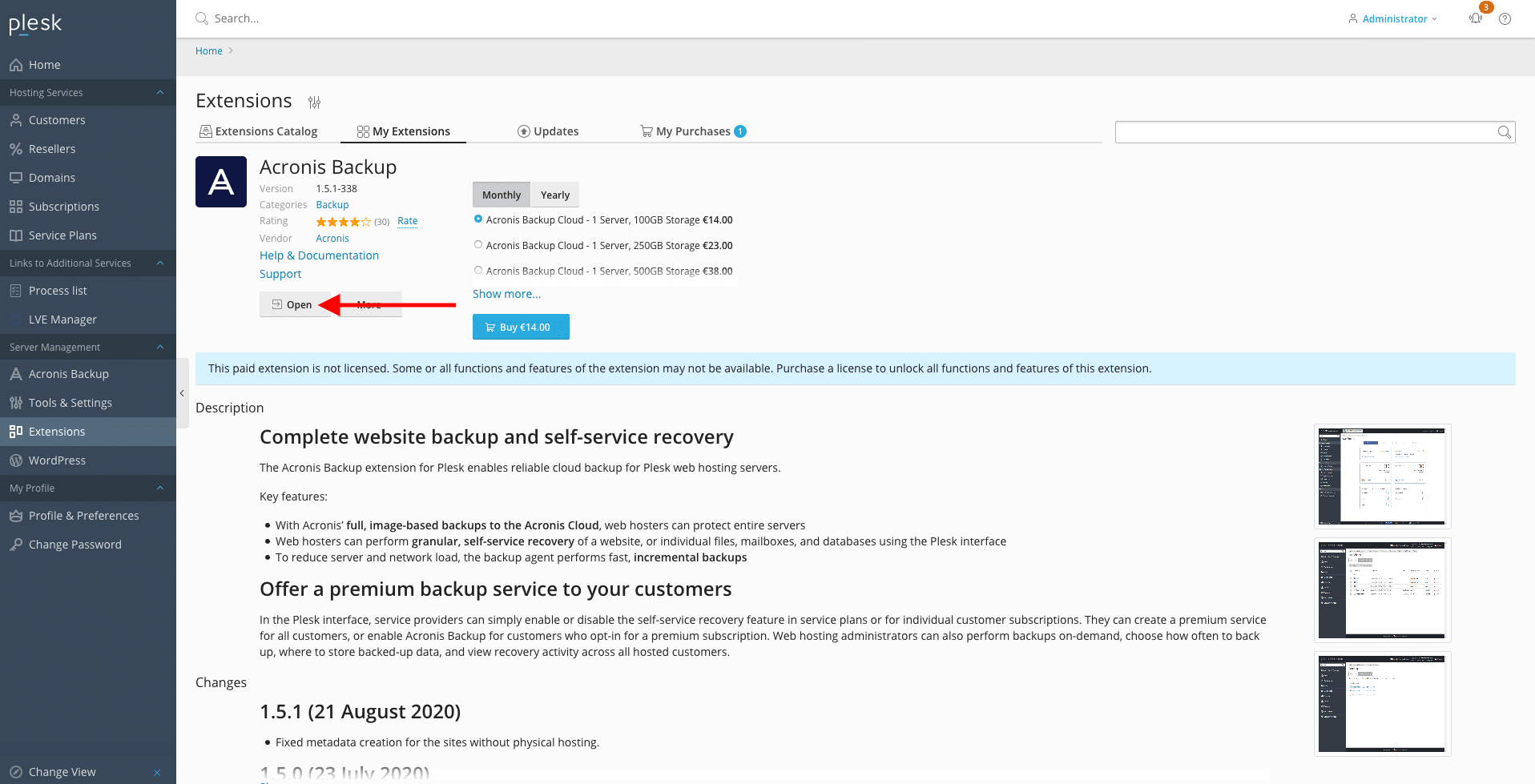Open second description screenshot thumbnail
The image size is (1535, 784).
tap(1383, 590)
